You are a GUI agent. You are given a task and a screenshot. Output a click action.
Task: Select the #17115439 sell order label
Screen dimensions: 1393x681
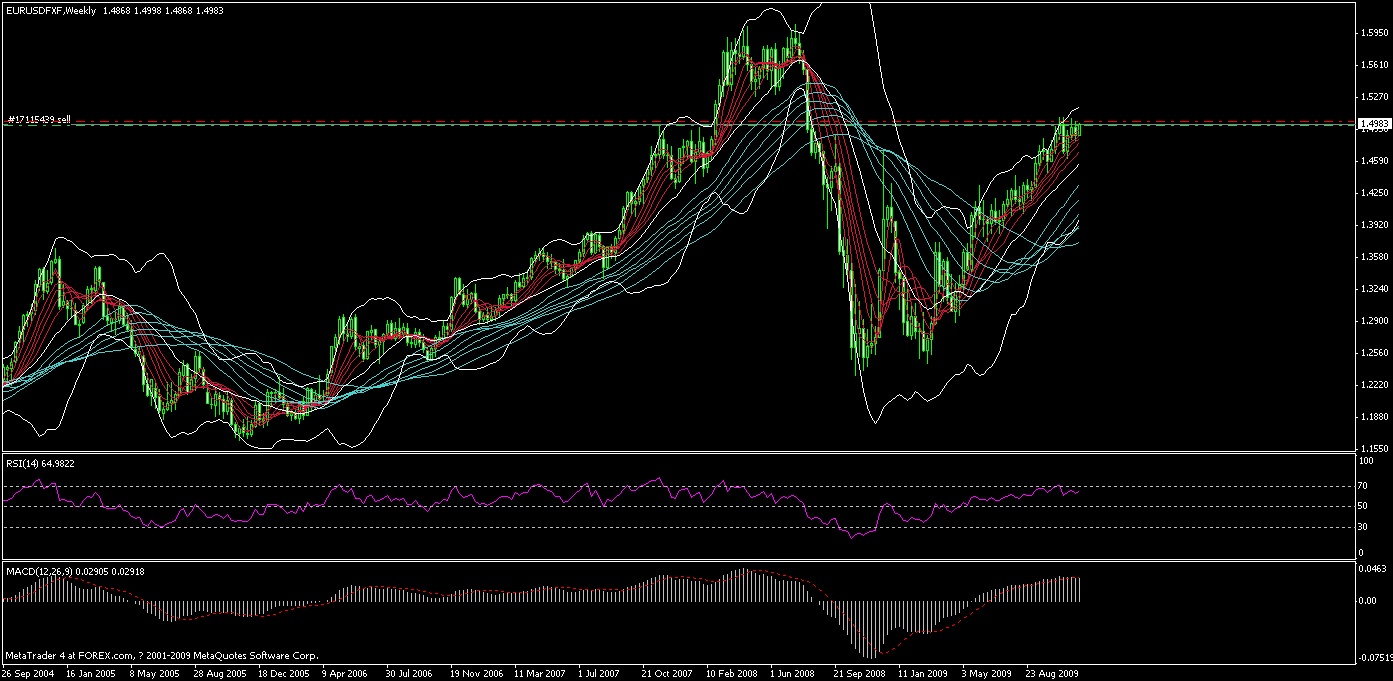40,120
